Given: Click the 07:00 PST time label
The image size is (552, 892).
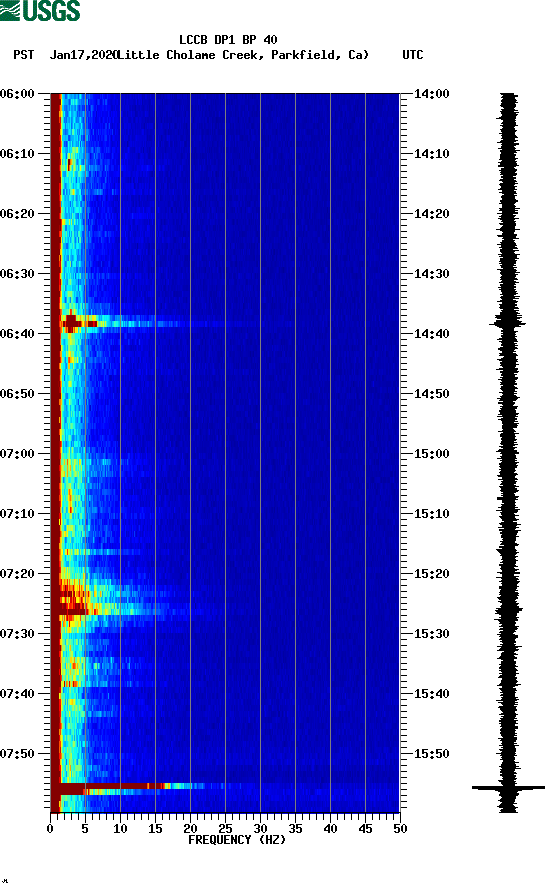Looking at the screenshot, I should 18,454.
